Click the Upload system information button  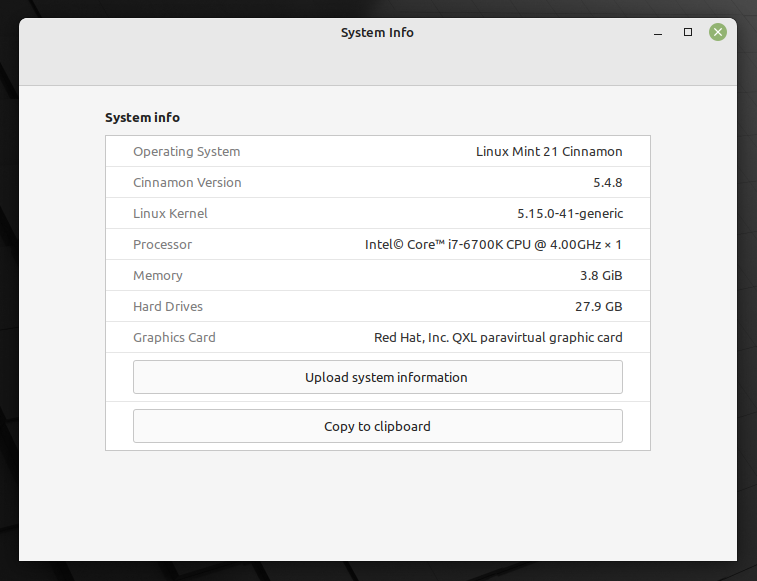pos(378,377)
